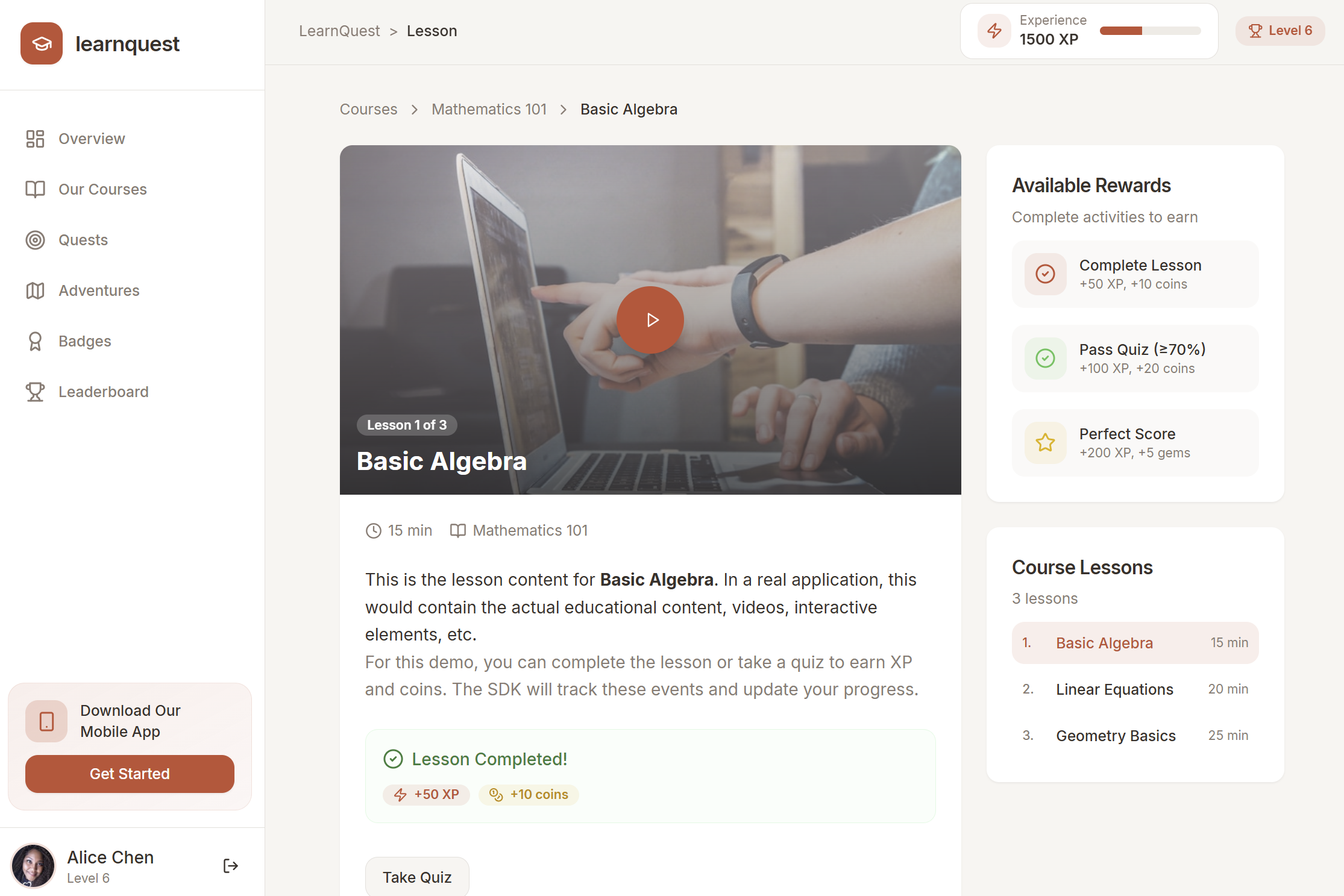
Task: Click the logout icon next to Alice Chen
Action: [230, 866]
